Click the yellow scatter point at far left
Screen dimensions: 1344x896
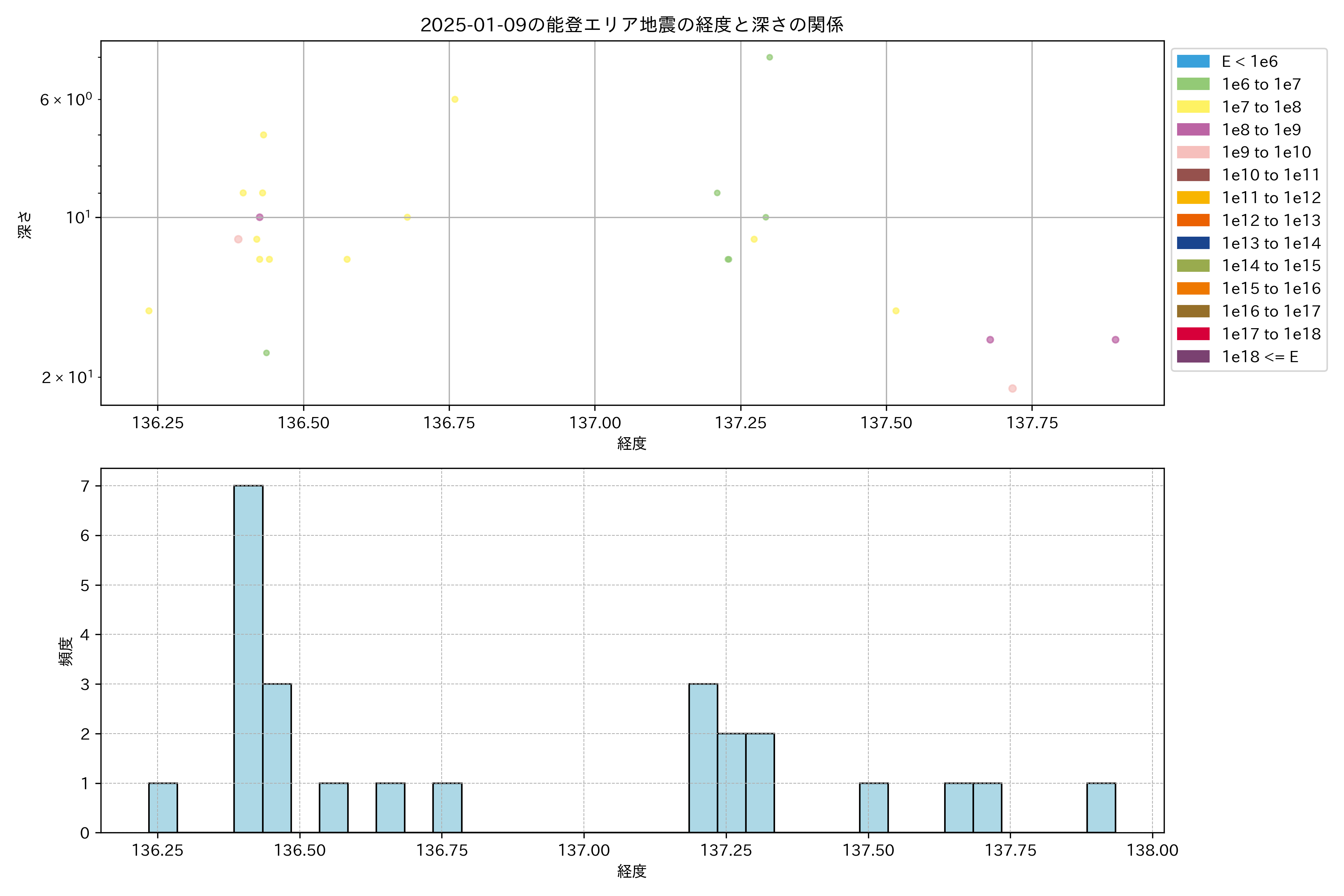pyautogui.click(x=149, y=311)
